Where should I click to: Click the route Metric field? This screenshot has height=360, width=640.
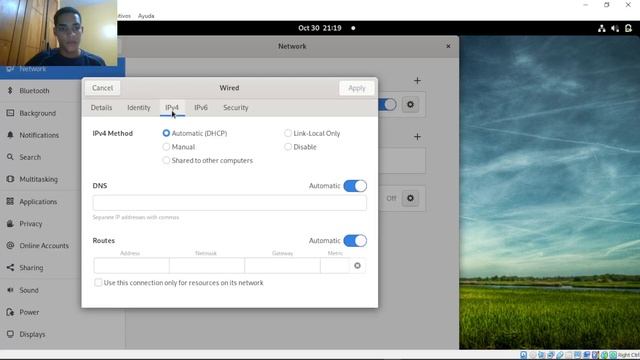click(335, 266)
